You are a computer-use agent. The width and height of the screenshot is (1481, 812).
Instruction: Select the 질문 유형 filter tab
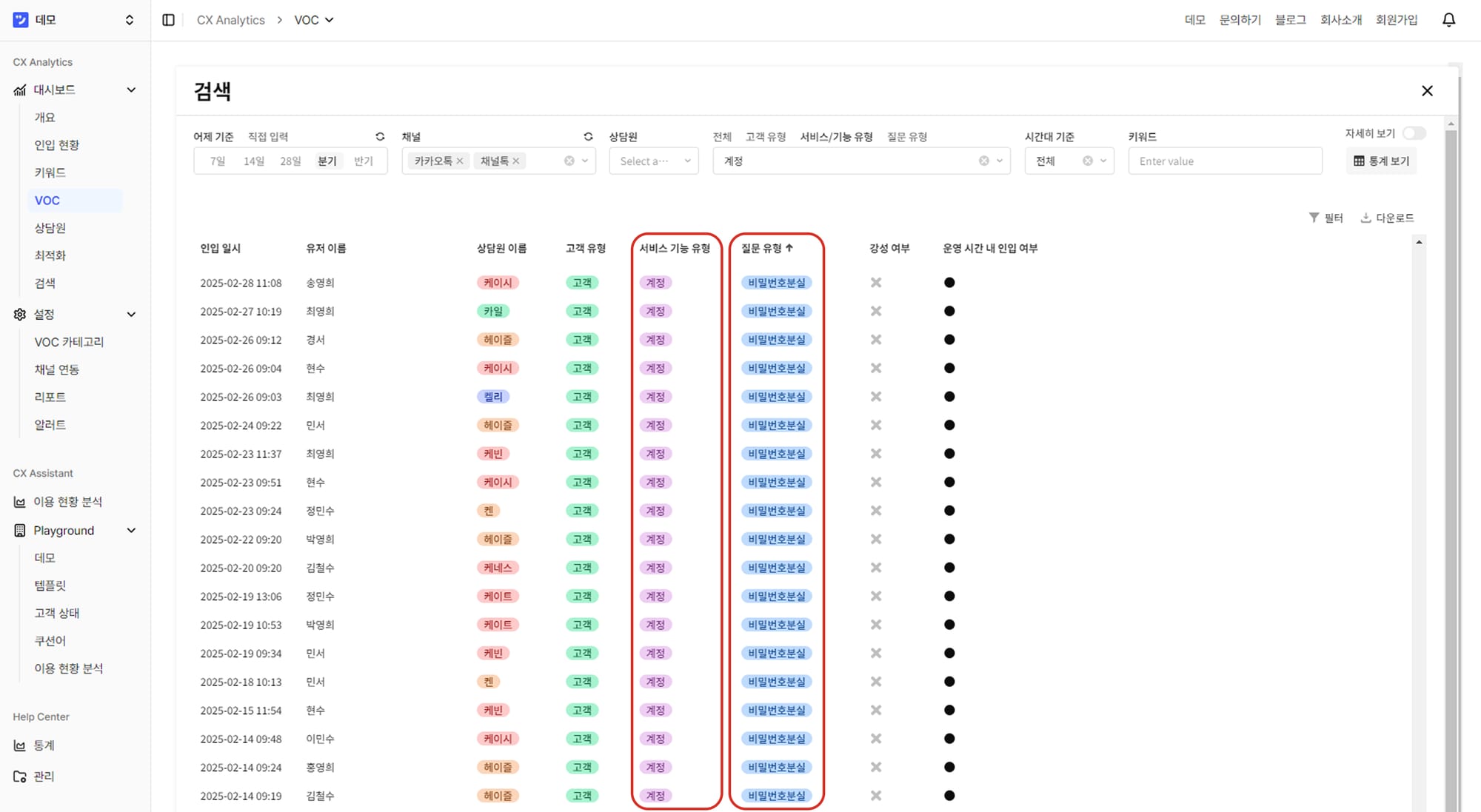[909, 136]
